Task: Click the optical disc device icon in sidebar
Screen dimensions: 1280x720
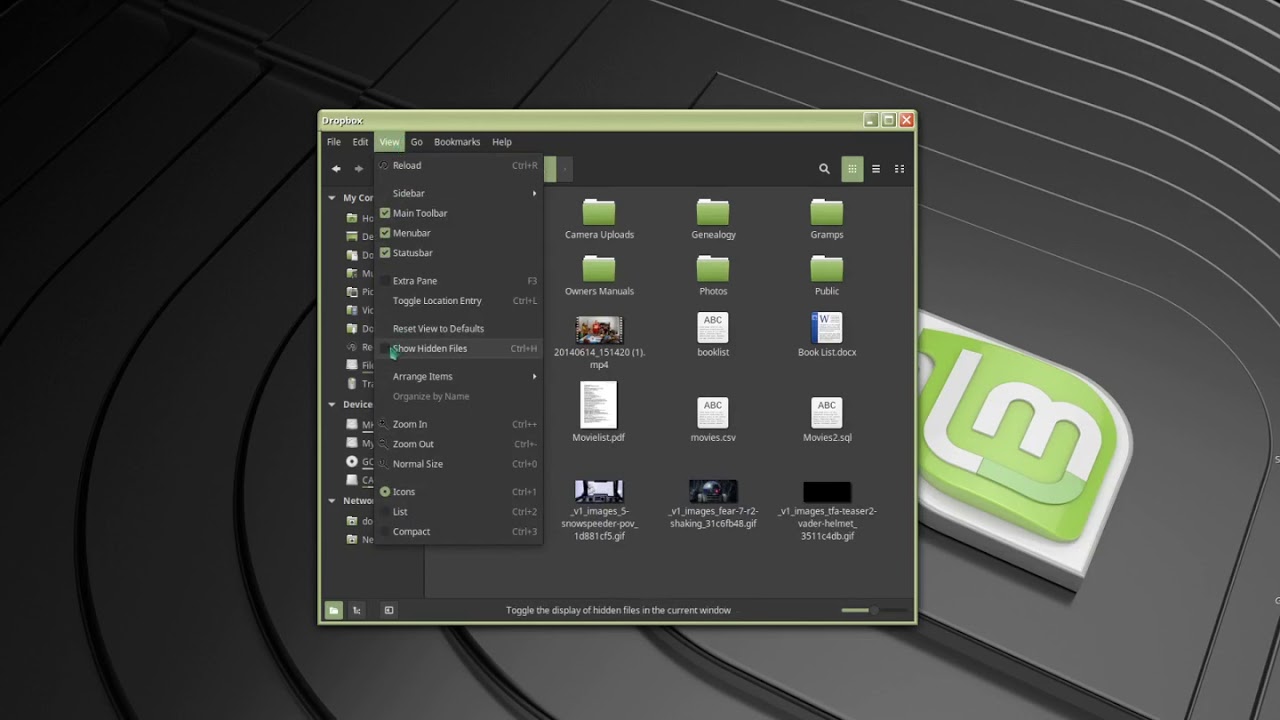Action: [352, 462]
